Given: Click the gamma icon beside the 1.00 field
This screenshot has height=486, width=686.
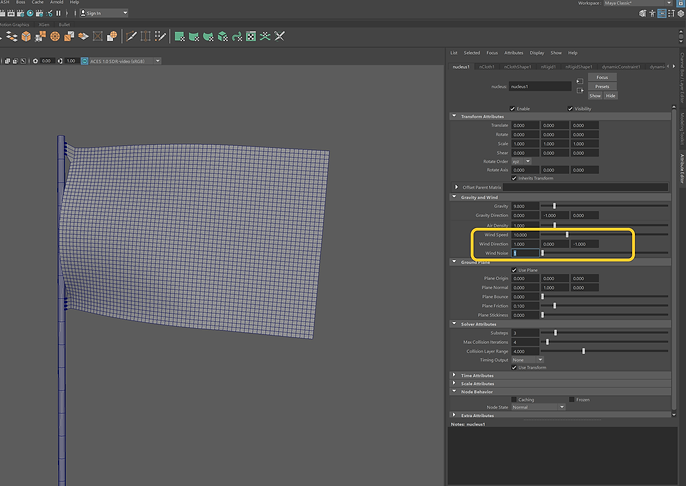Looking at the screenshot, I should 60,61.
